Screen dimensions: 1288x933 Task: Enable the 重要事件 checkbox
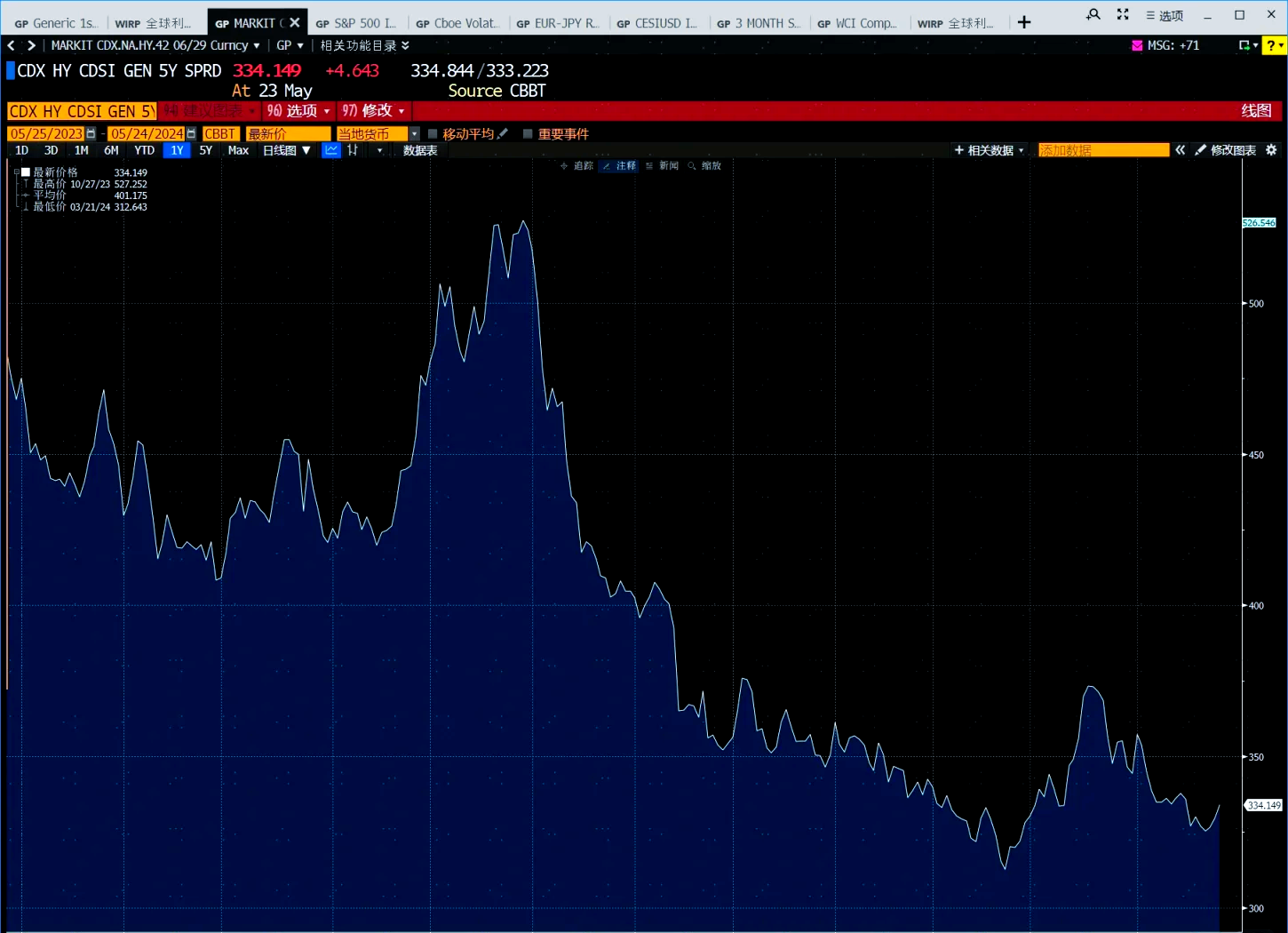coord(528,134)
